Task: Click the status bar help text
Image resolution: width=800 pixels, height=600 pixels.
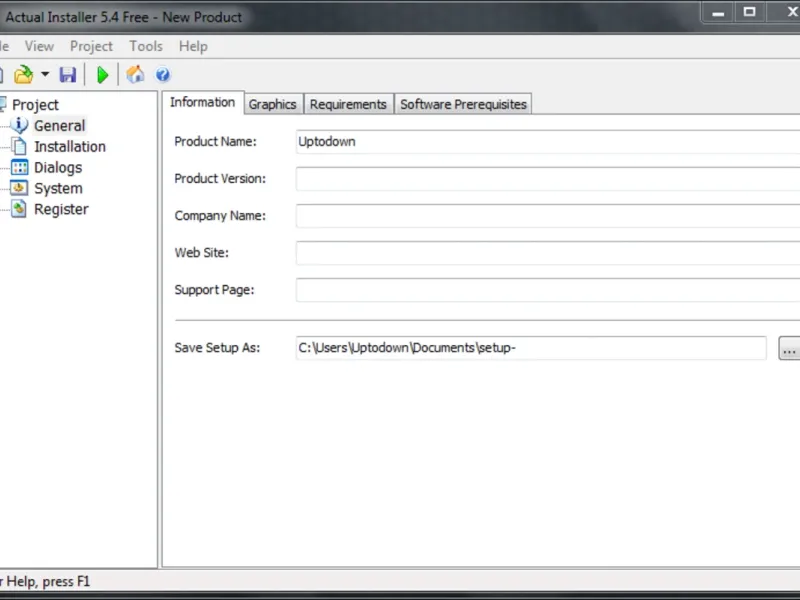Action: click(x=45, y=582)
